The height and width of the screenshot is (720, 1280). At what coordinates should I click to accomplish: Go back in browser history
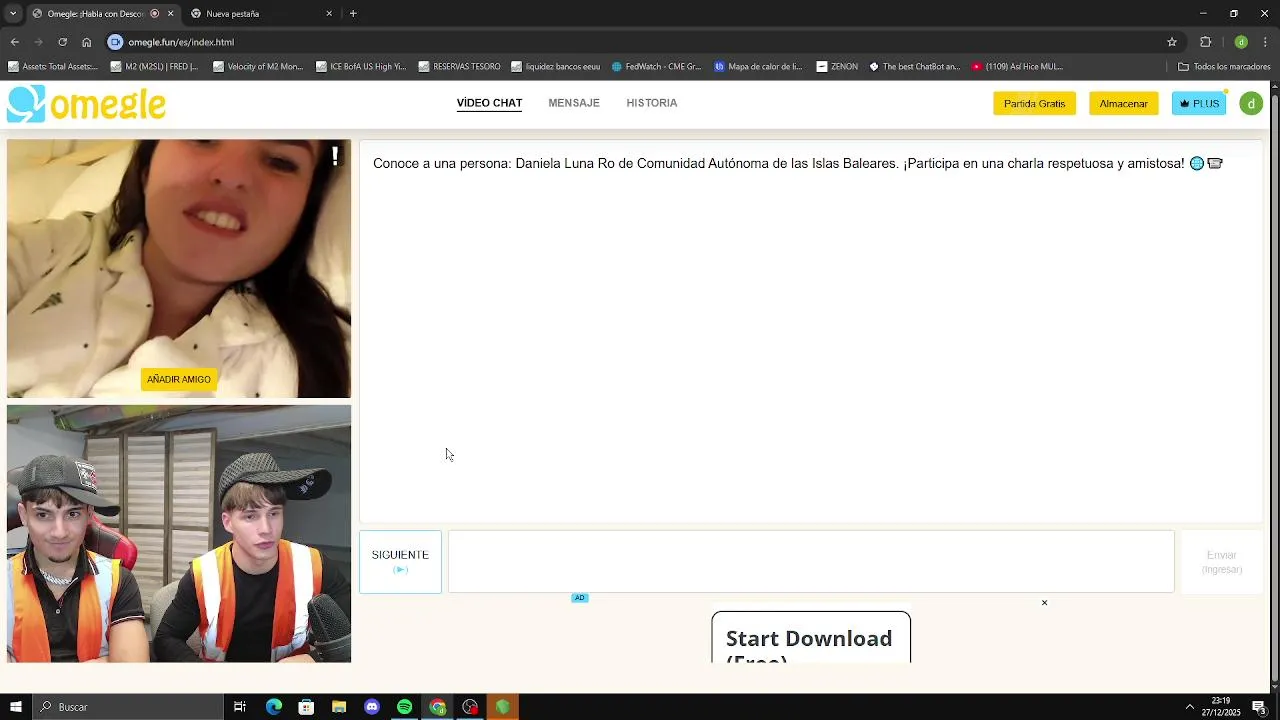pyautogui.click(x=14, y=42)
